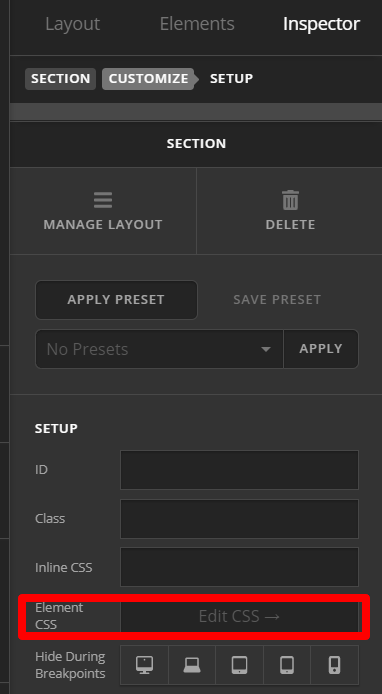Open the Edit CSS editor link
Image resolution: width=382 pixels, height=694 pixels.
(239, 617)
